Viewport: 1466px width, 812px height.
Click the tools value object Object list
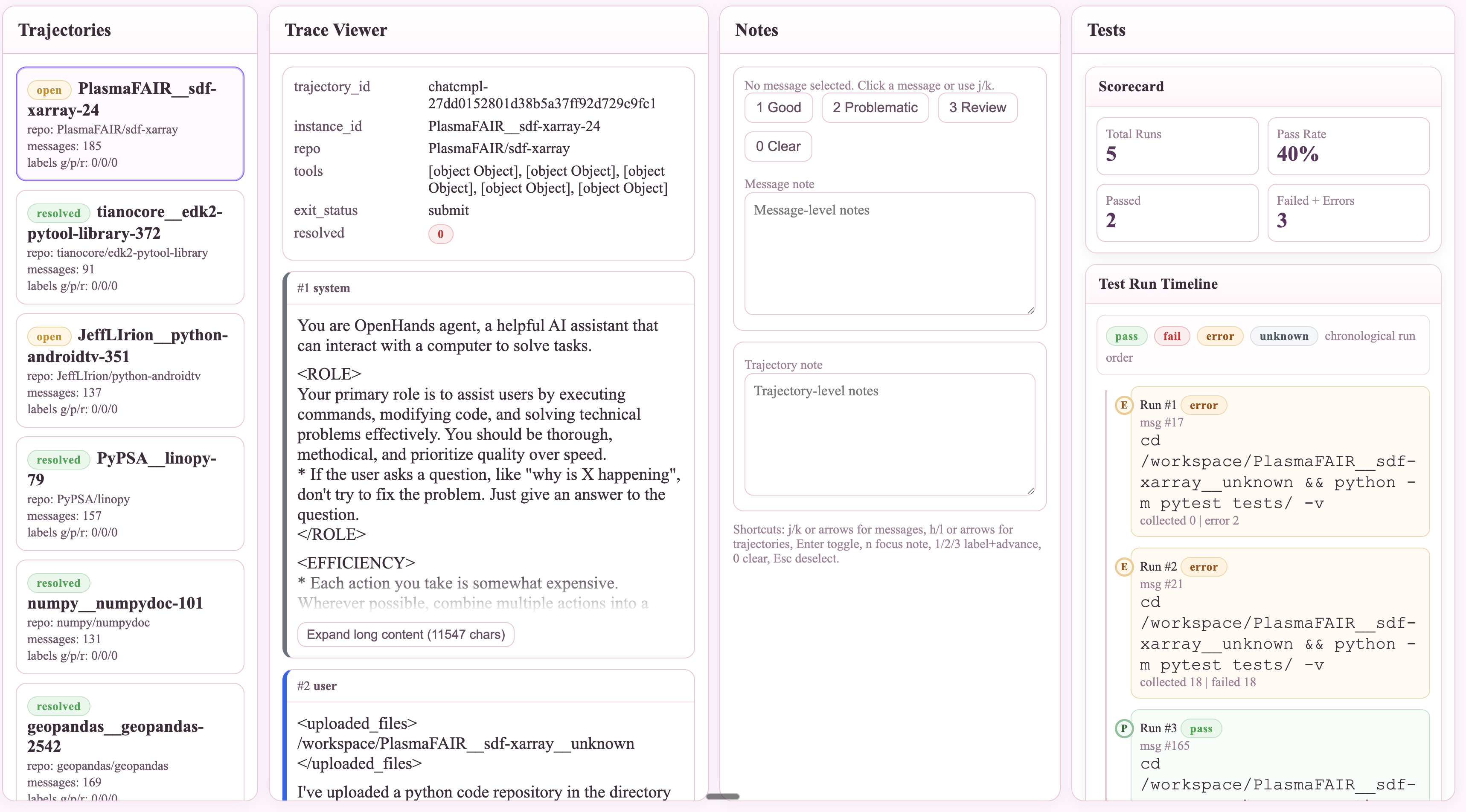547,180
